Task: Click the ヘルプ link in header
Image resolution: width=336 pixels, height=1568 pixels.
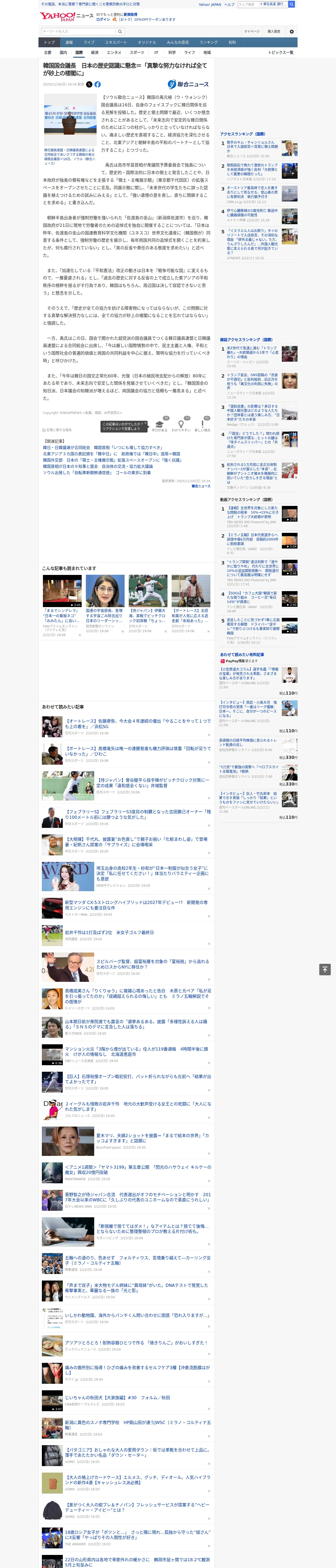Action: (x=229, y=4)
